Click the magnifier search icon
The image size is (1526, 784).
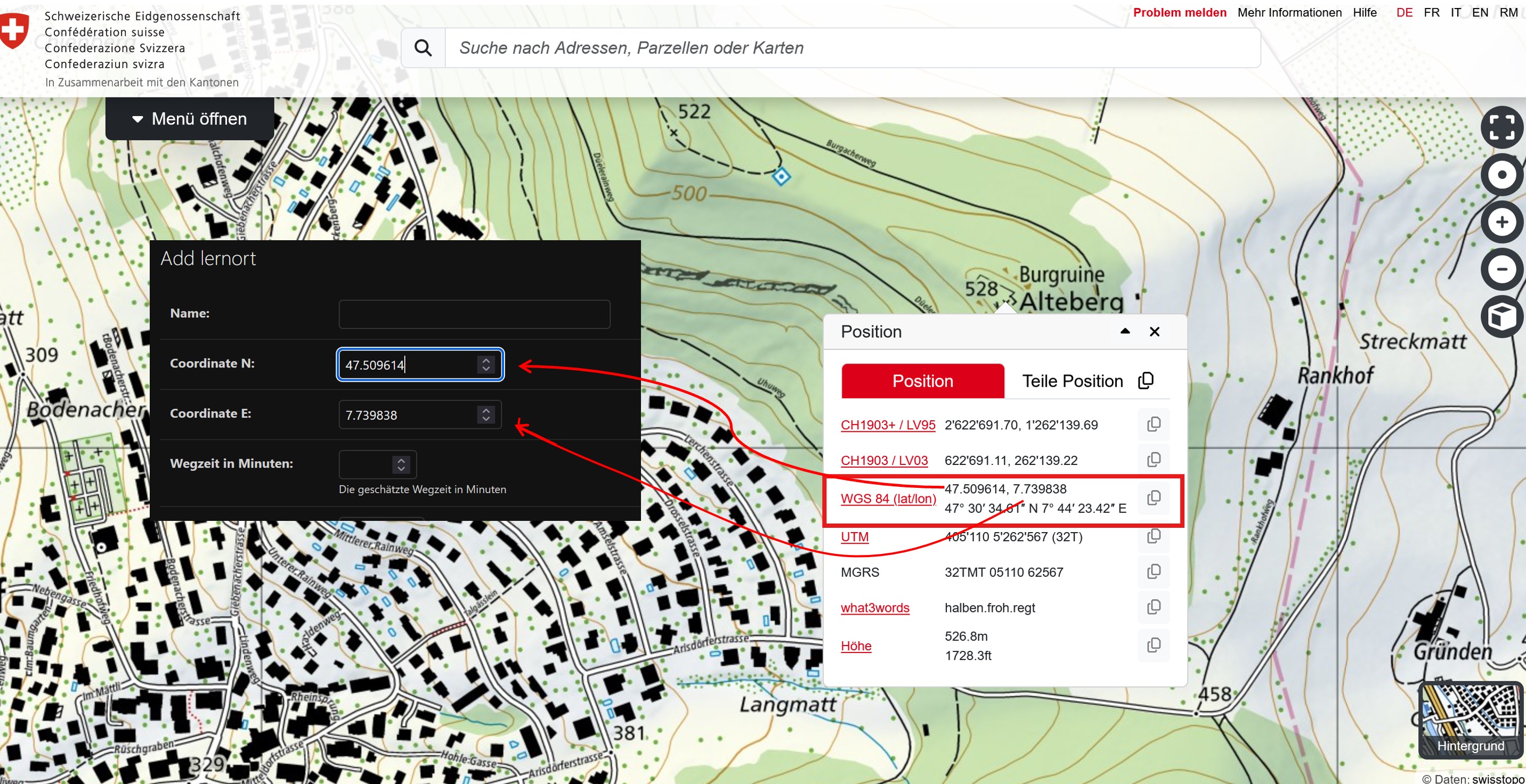(x=423, y=48)
